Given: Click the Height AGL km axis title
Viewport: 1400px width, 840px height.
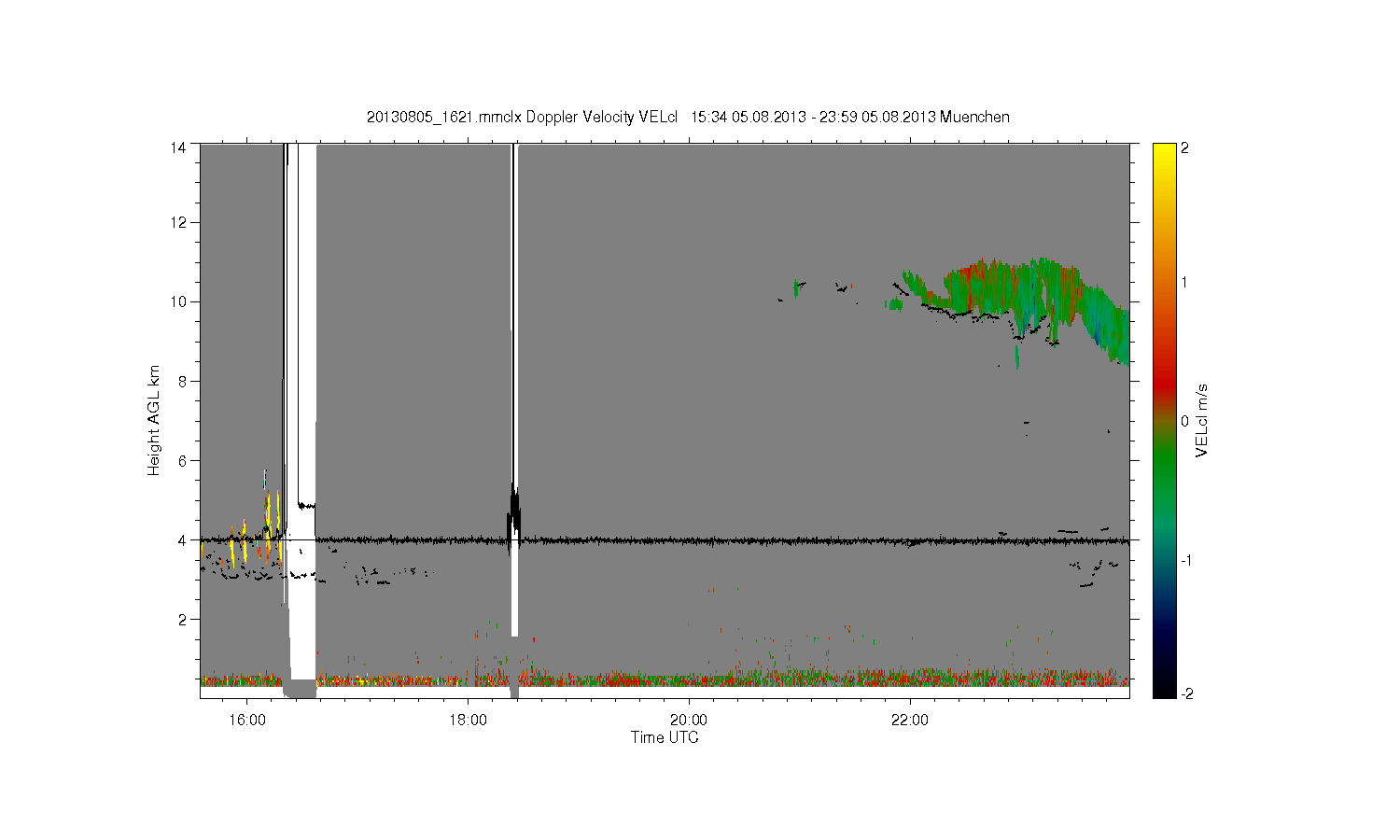Looking at the screenshot, I should 154,420.
